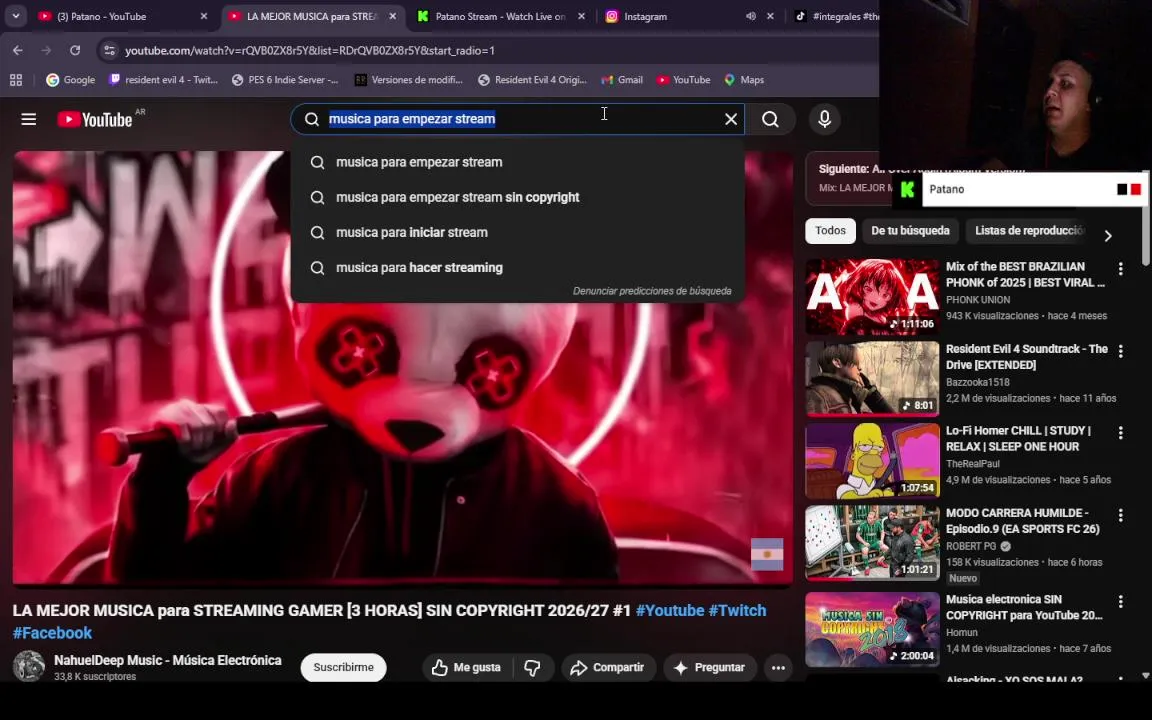Click 'Denunciar predicciones de búsqueda'
This screenshot has width=1152, height=720.
pyautogui.click(x=652, y=291)
